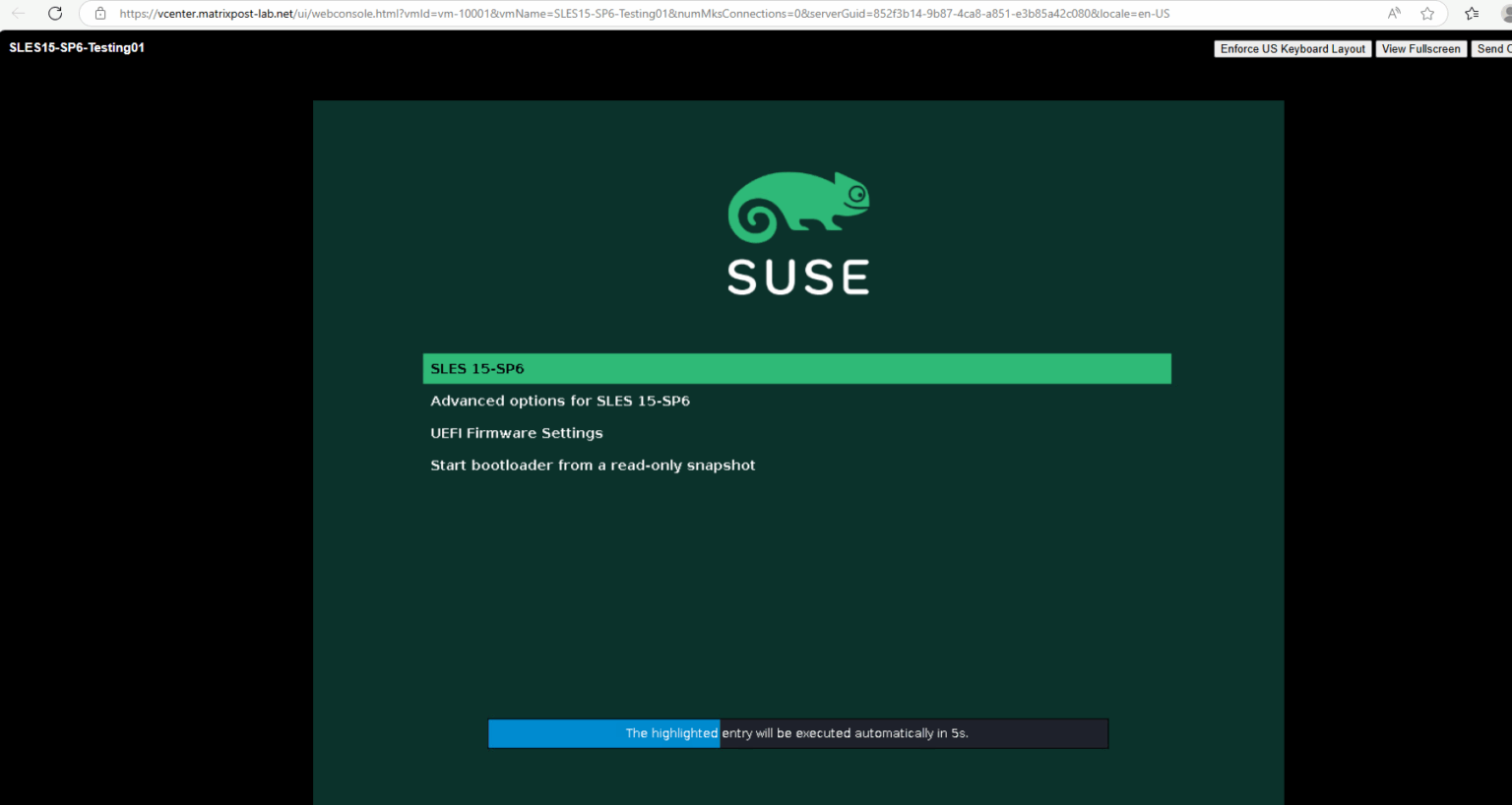Click the browser address bar URL

click(x=640, y=14)
